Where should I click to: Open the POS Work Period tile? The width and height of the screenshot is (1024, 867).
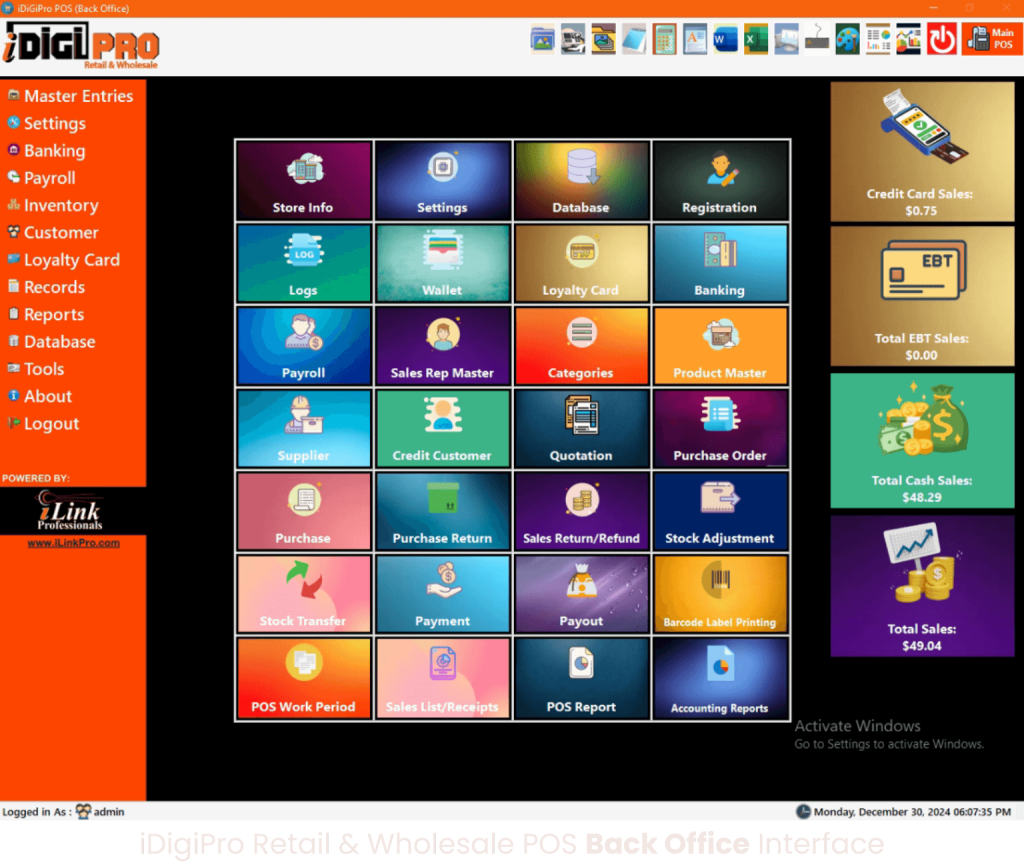point(304,679)
